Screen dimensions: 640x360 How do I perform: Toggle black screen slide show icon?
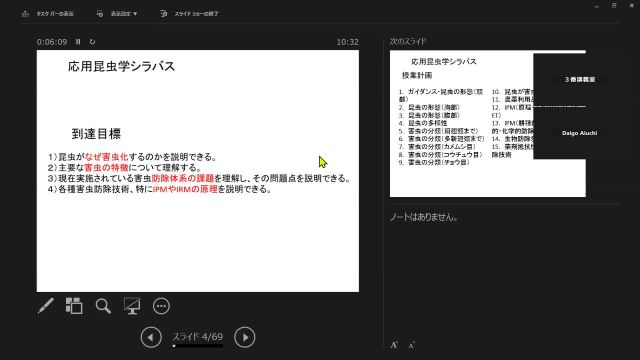[x=132, y=306]
